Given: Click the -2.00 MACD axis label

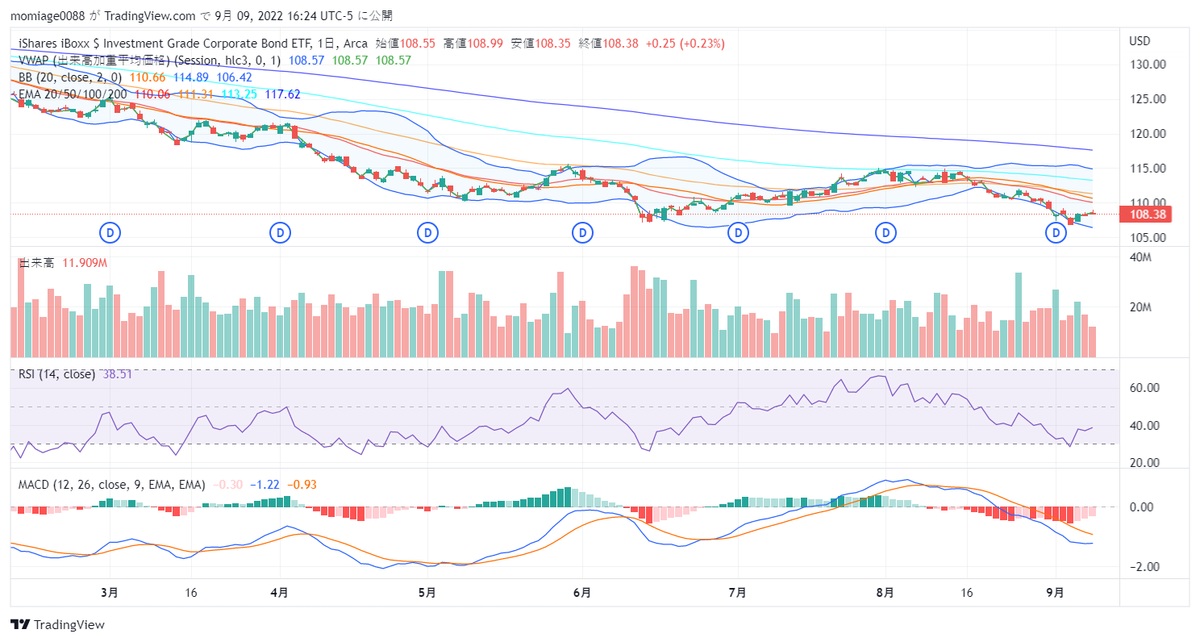Looking at the screenshot, I should click(x=1145, y=566).
